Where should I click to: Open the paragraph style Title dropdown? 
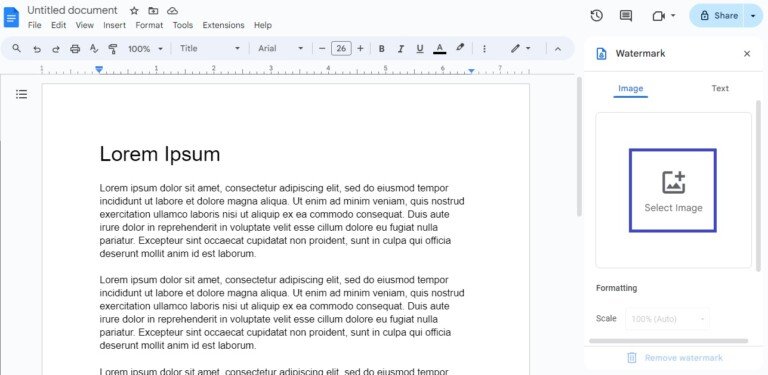pos(210,48)
